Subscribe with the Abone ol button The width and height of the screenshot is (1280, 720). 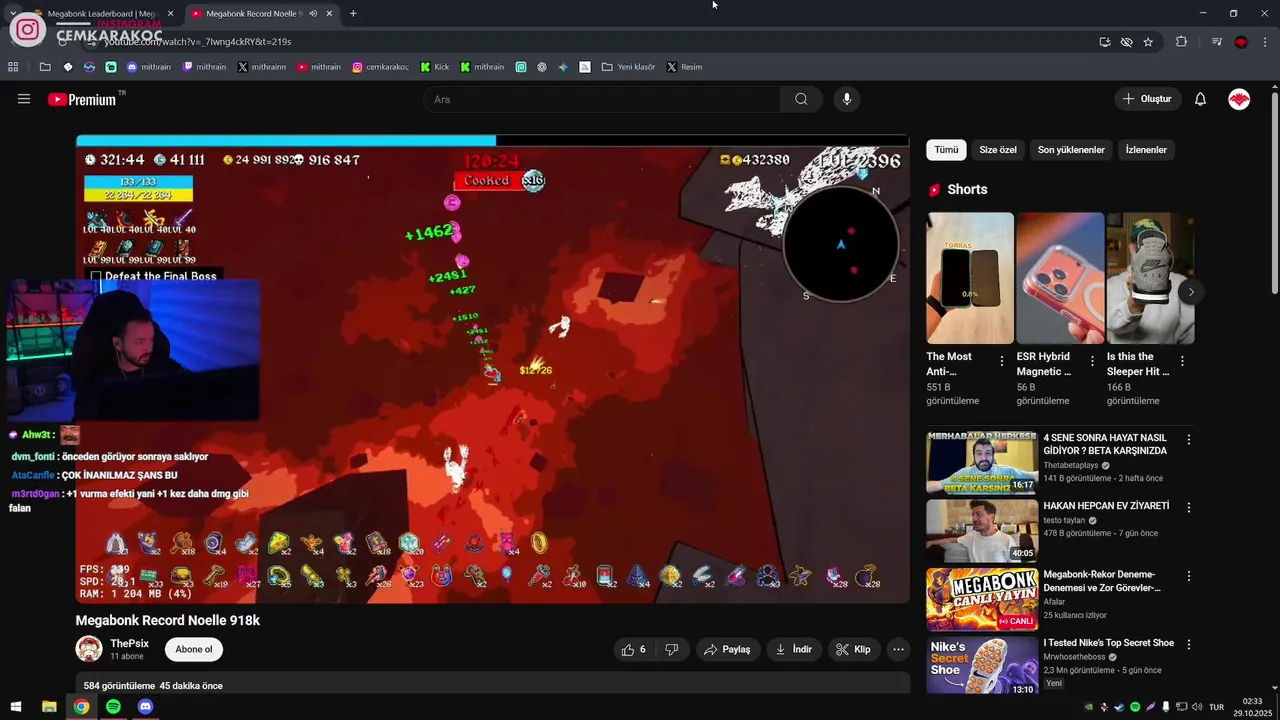click(x=194, y=649)
